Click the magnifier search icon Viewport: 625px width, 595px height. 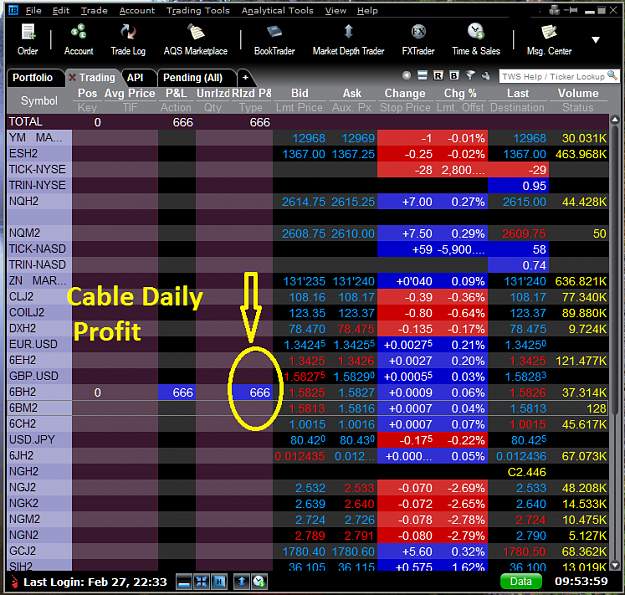pos(612,75)
